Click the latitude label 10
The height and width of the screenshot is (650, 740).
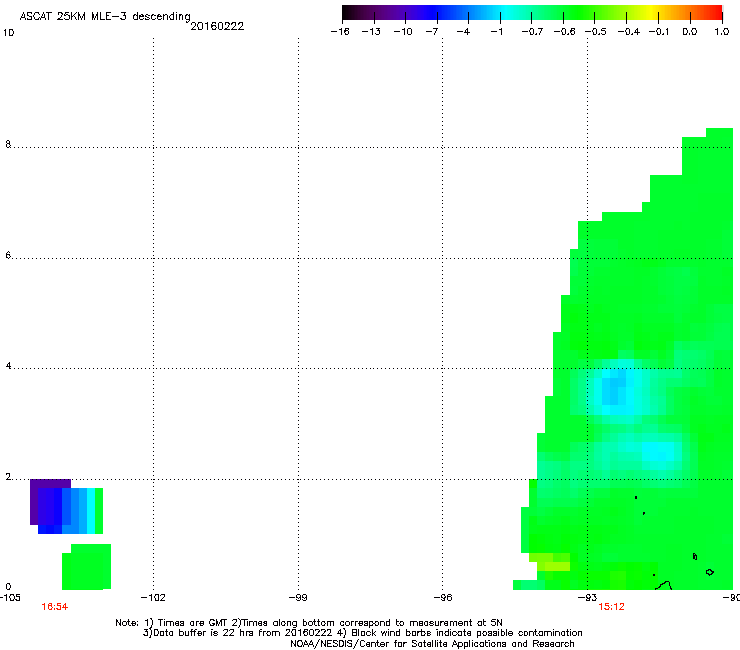coord(8,33)
